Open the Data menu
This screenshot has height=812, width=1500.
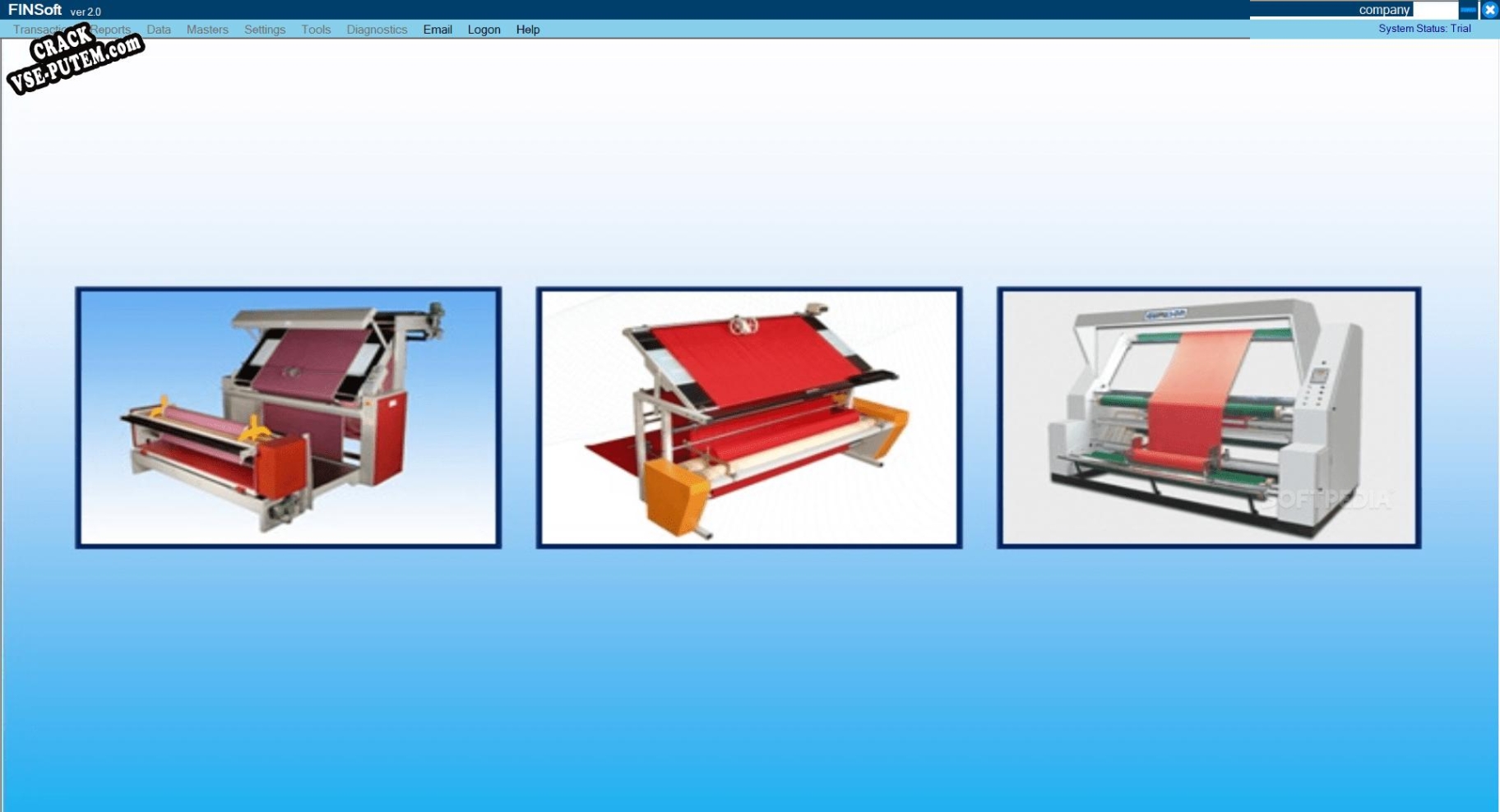click(x=159, y=30)
